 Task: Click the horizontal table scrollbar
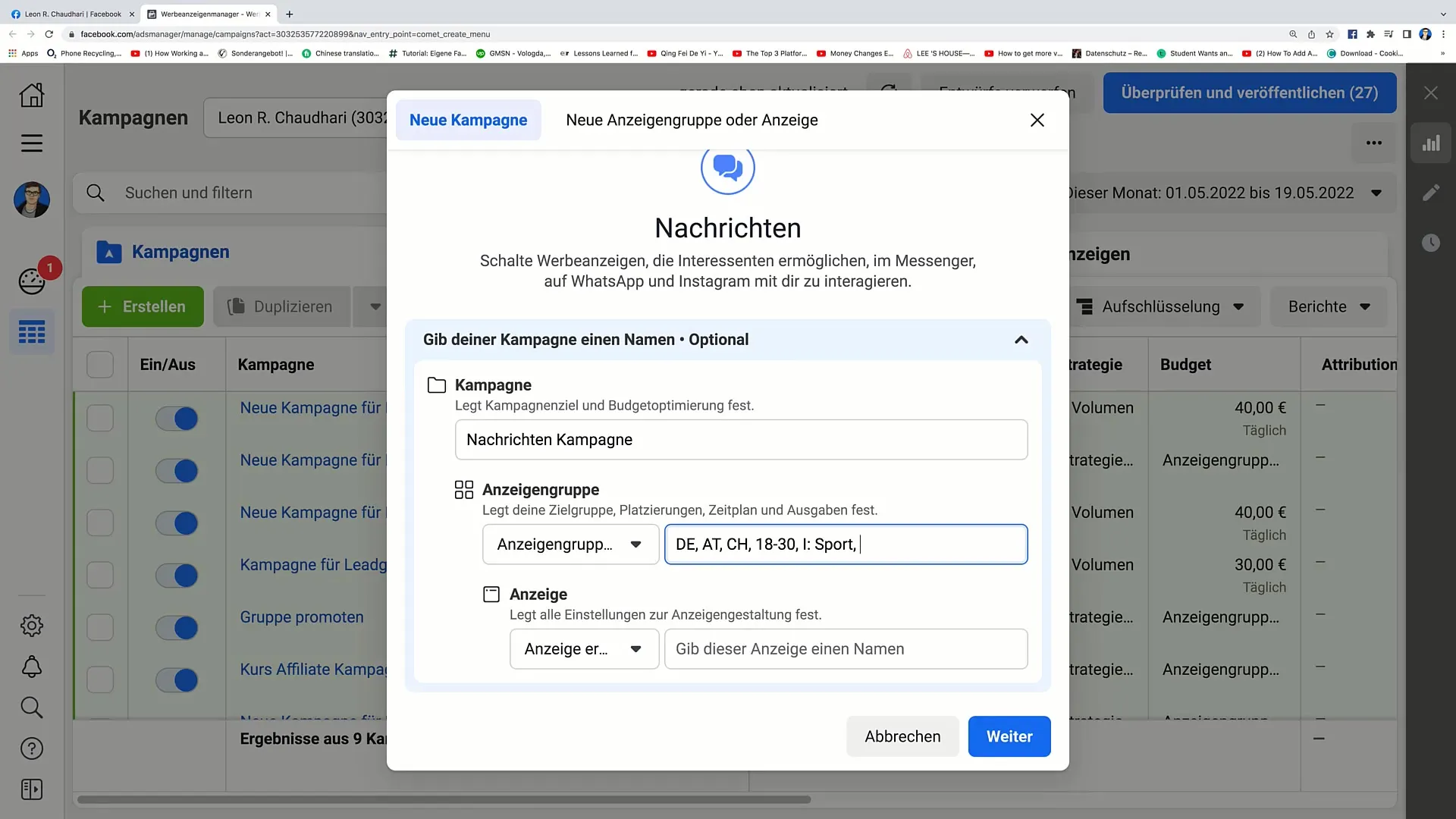click(444, 799)
